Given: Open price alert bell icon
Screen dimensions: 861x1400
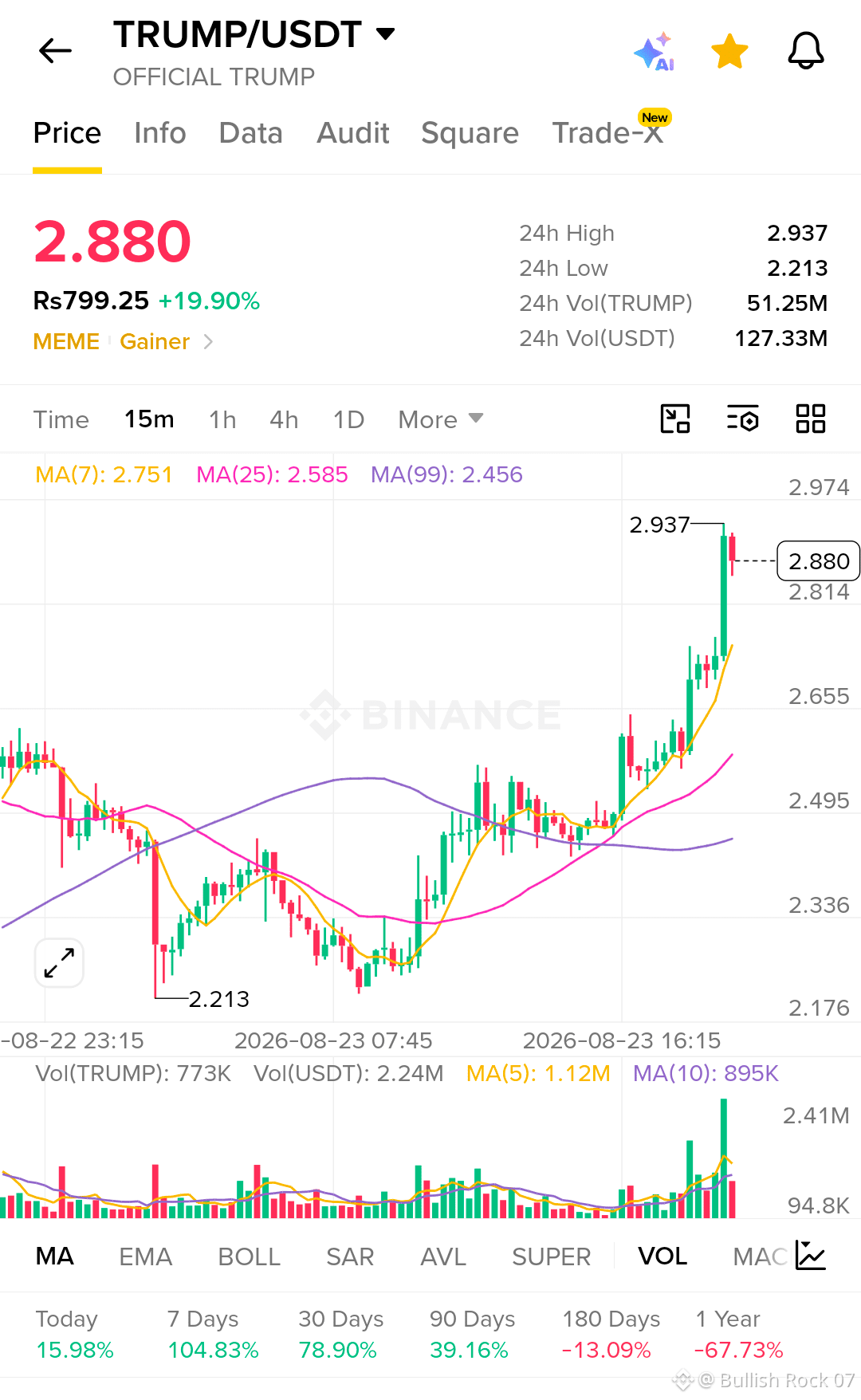Looking at the screenshot, I should [805, 51].
